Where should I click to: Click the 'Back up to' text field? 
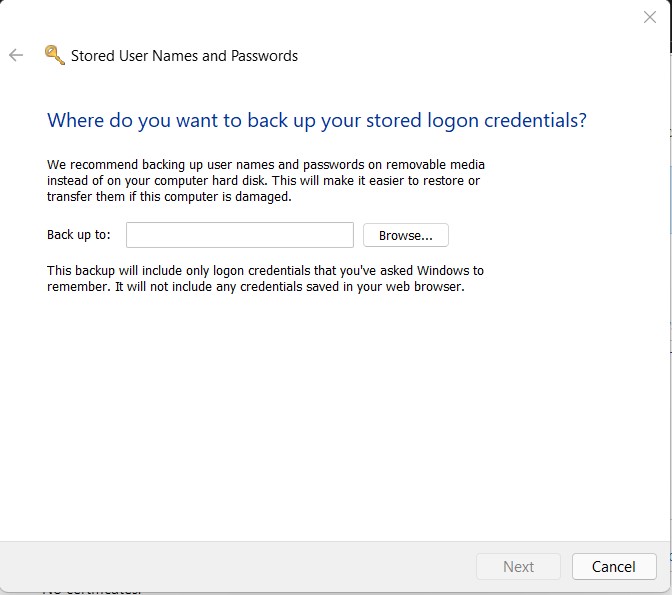point(239,235)
